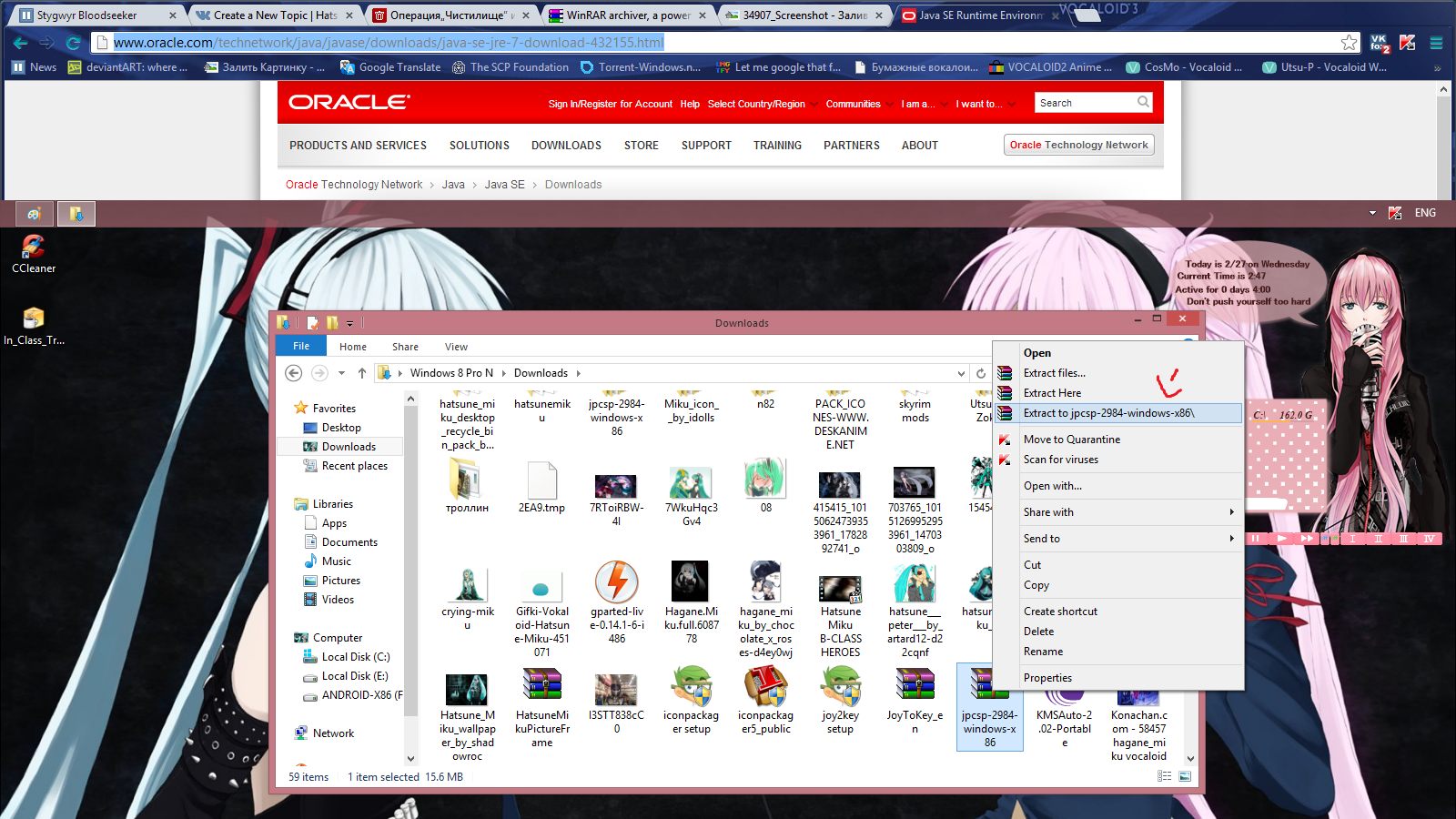This screenshot has width=1456, height=819.
Task: Open DOWNLOADS in Oracle navigation
Action: pyautogui.click(x=566, y=146)
